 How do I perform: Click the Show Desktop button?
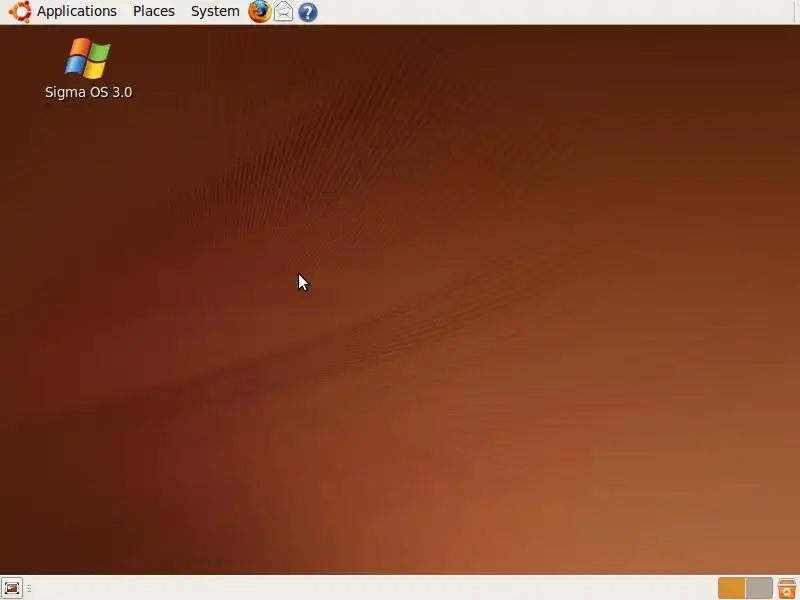12,588
